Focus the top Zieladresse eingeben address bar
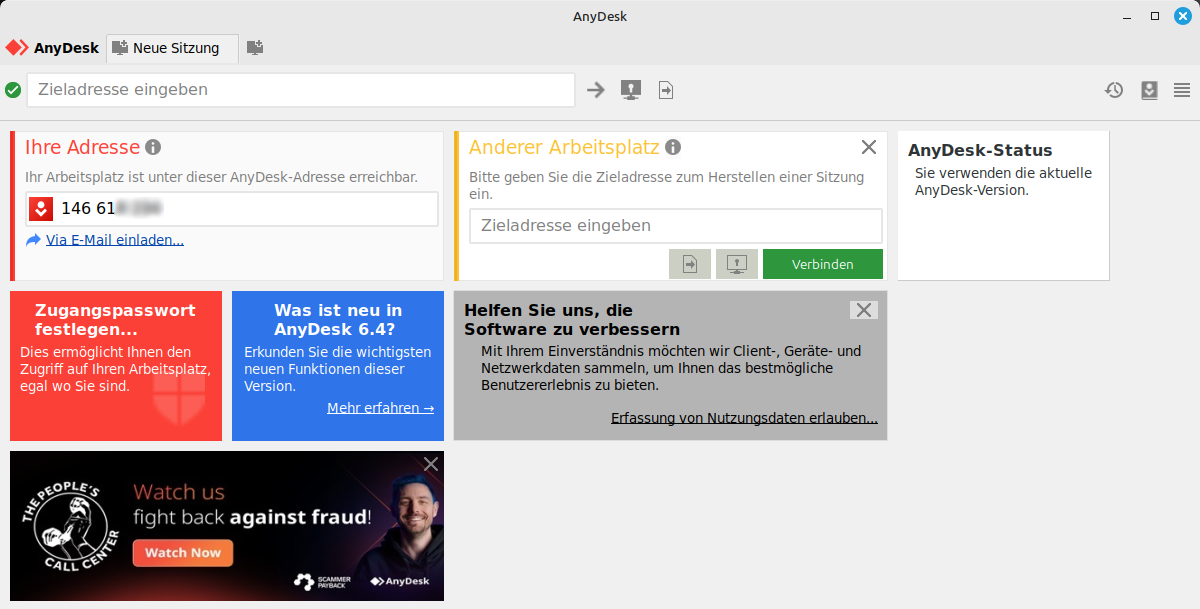1200x609 pixels. pos(301,90)
